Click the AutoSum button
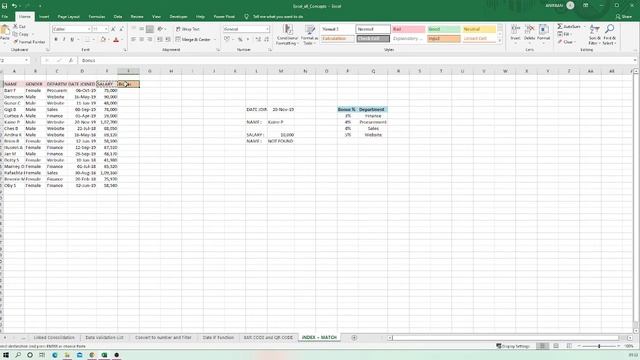 pos(569,27)
